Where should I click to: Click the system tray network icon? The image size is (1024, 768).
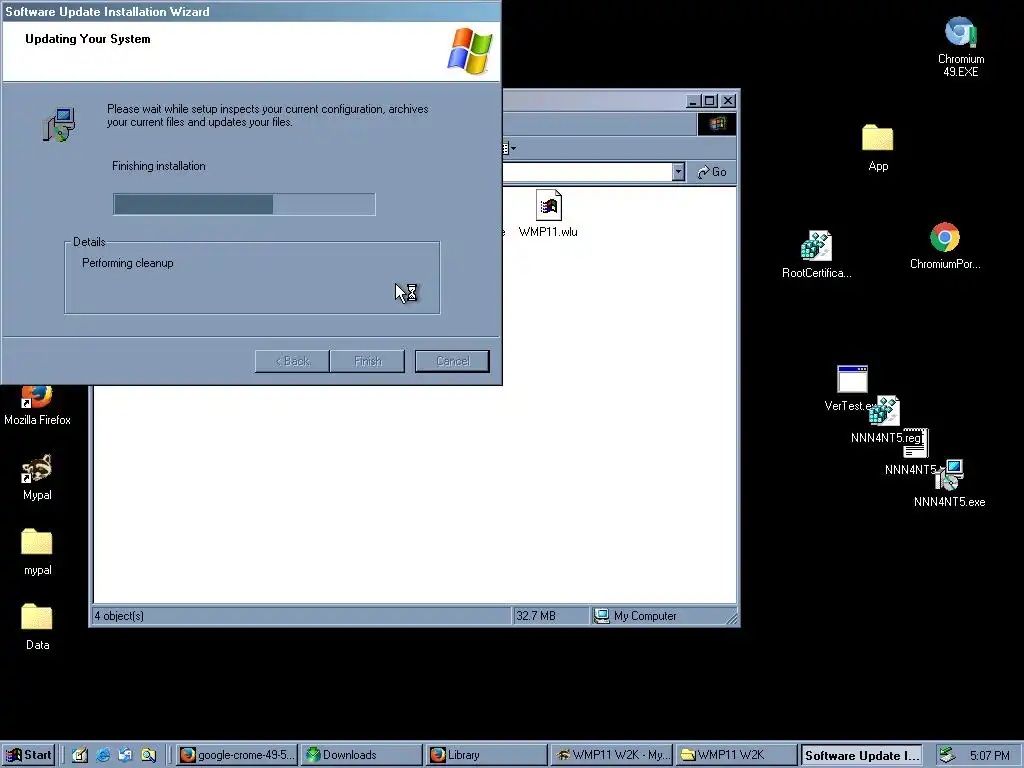[x=947, y=755]
